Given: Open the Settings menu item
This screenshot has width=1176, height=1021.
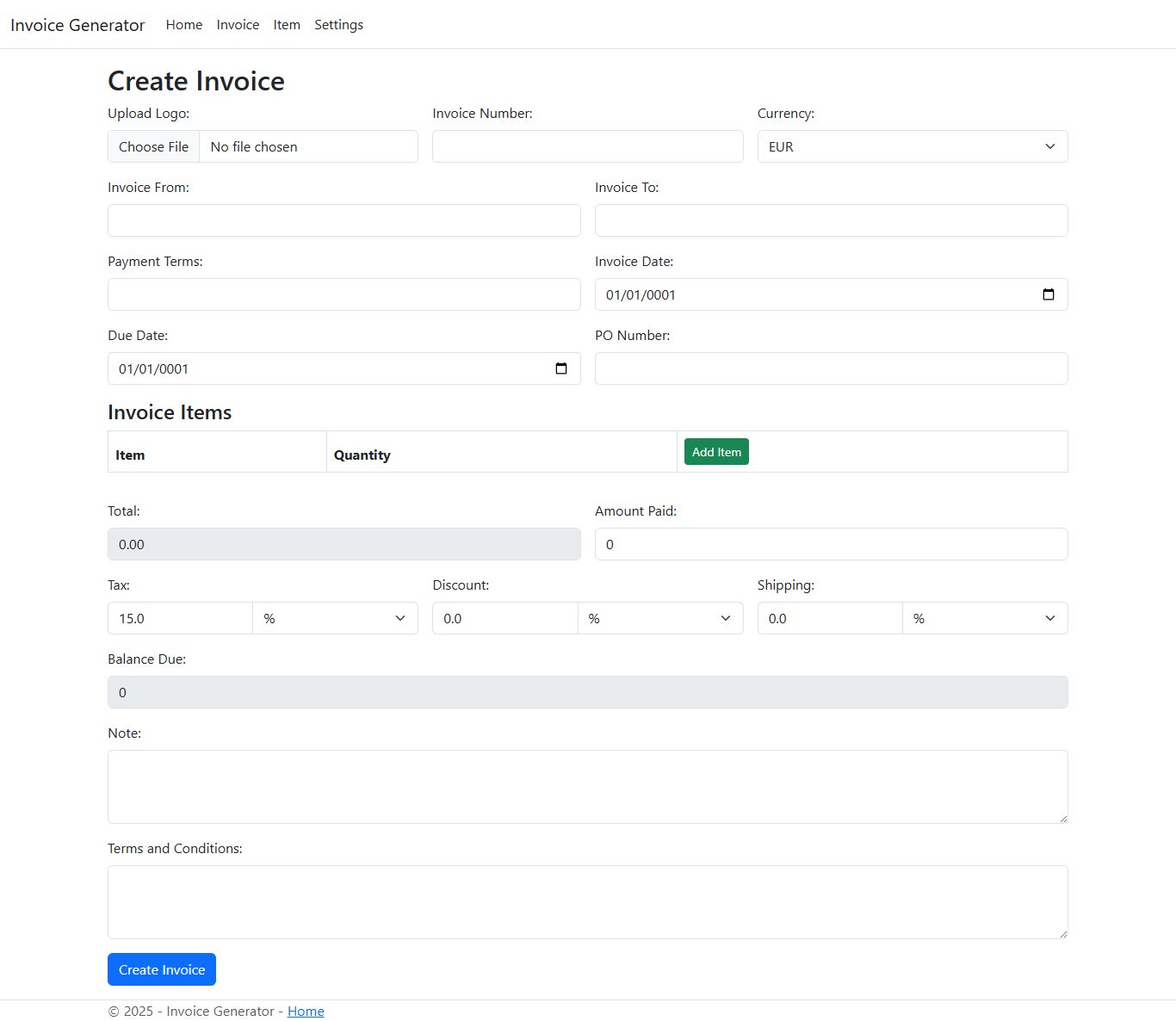Looking at the screenshot, I should point(338,25).
